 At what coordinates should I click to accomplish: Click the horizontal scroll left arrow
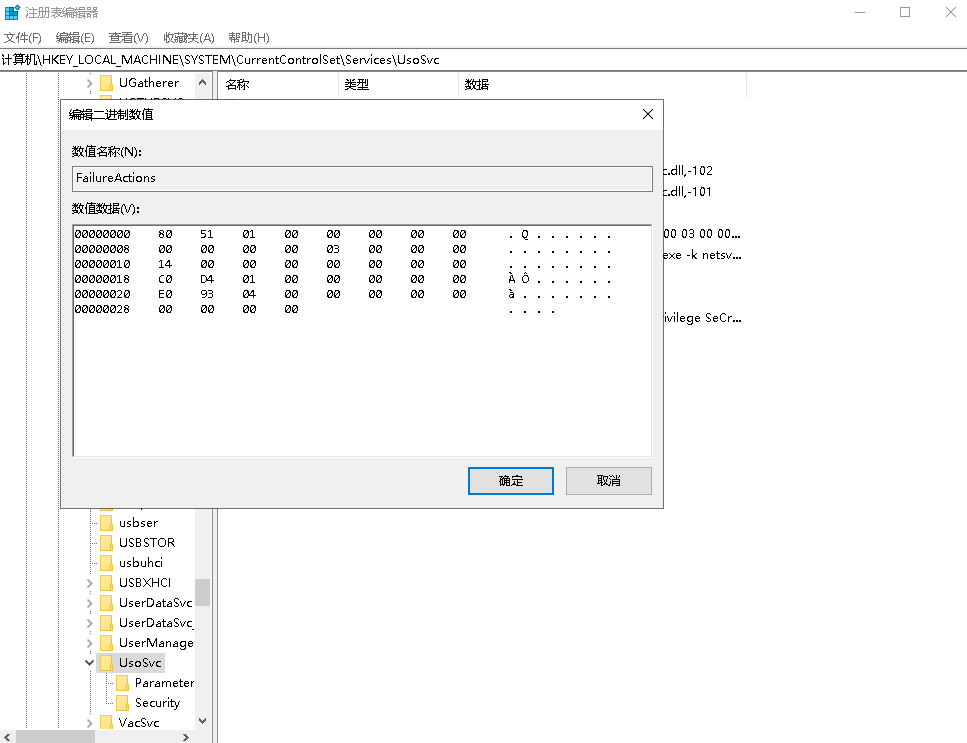7,737
